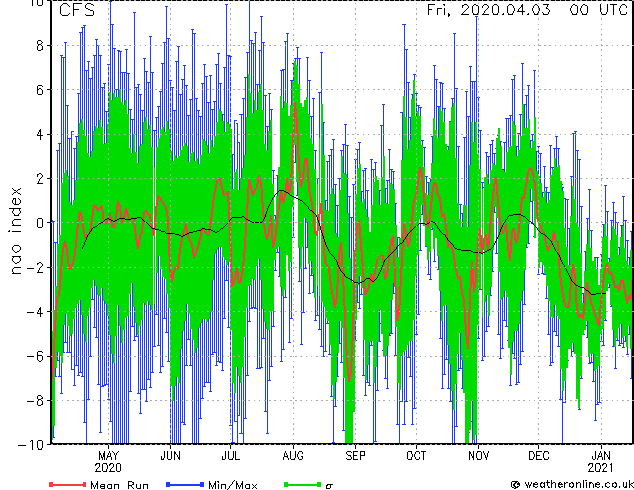Click the SEP axis label
634x490 pixels.
[355, 456]
